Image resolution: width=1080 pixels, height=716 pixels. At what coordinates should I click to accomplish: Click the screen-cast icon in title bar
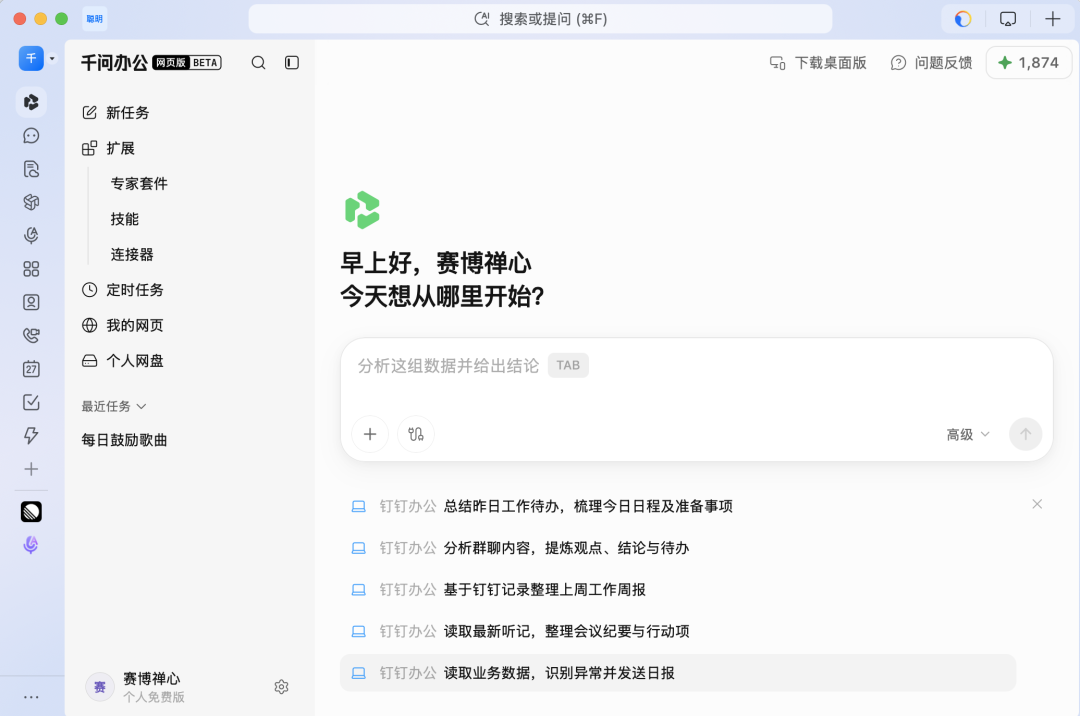tap(1008, 19)
